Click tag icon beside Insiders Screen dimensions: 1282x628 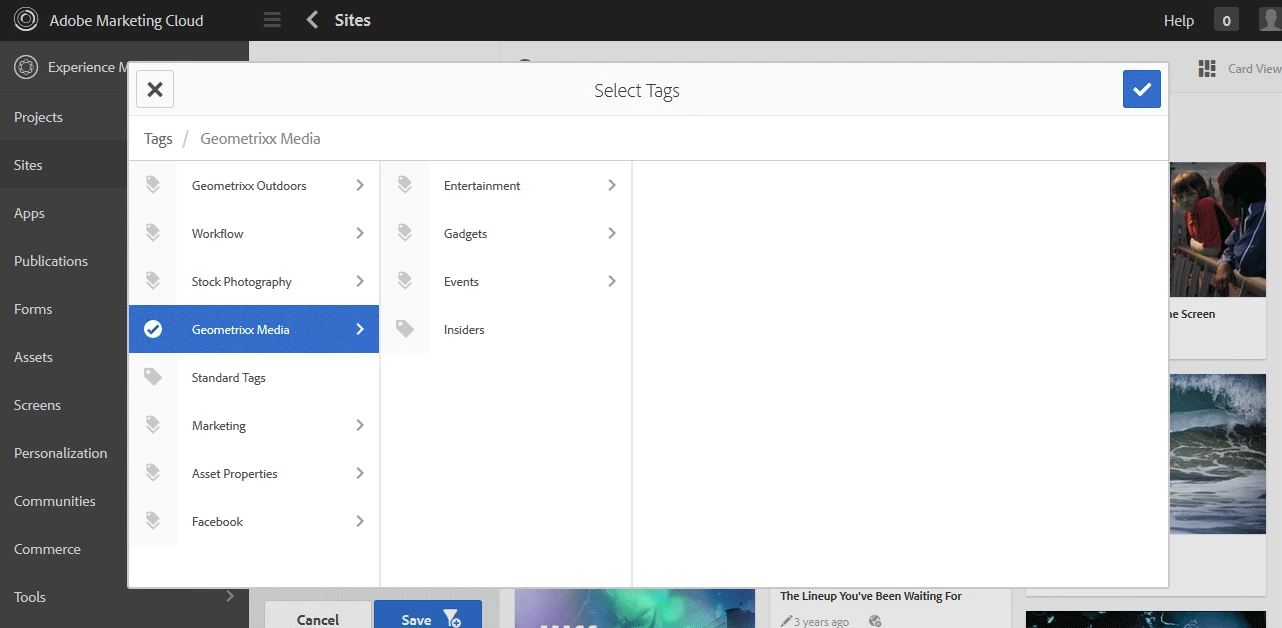point(405,329)
